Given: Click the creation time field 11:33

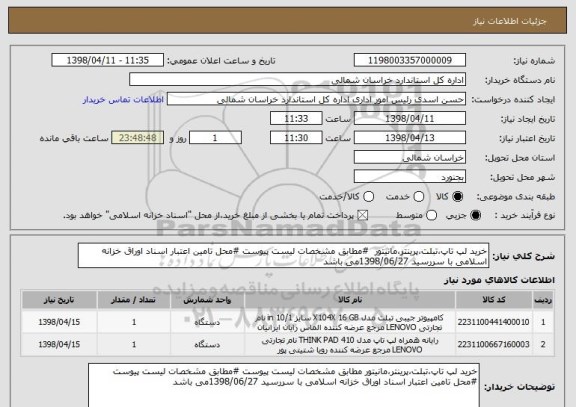Looking at the screenshot, I should click(296, 119).
